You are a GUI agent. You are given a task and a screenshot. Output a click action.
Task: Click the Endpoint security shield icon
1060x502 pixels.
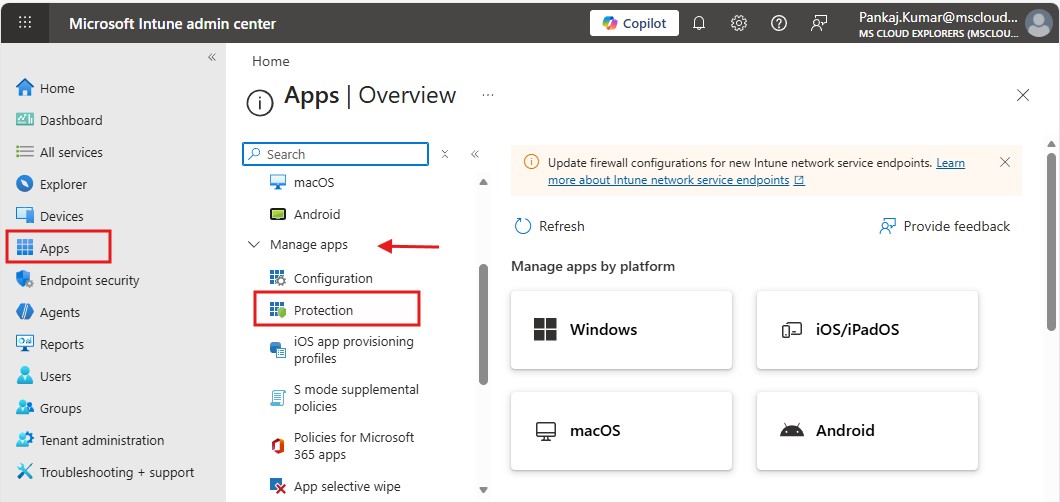(24, 280)
